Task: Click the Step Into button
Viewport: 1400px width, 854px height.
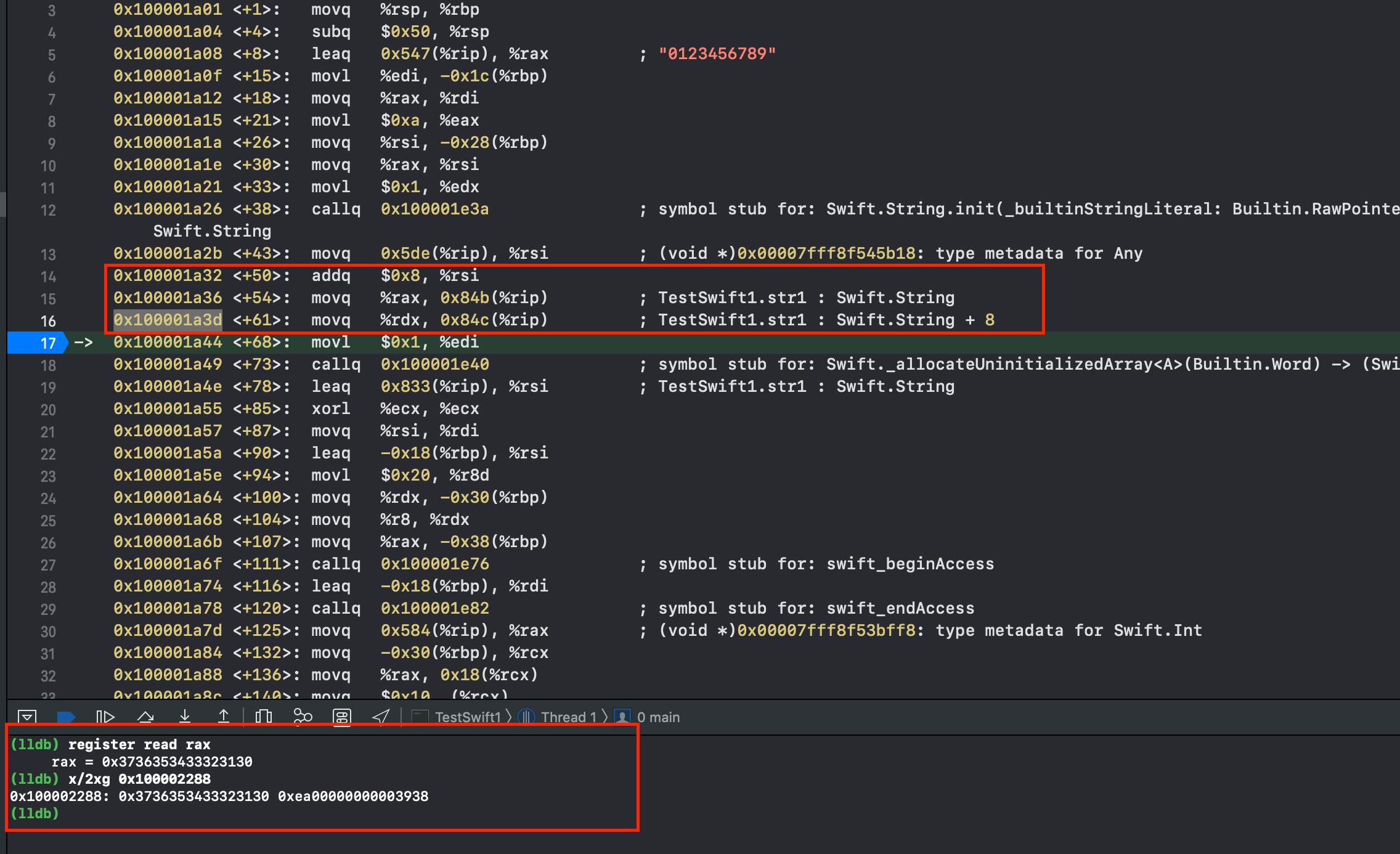Action: [x=184, y=717]
